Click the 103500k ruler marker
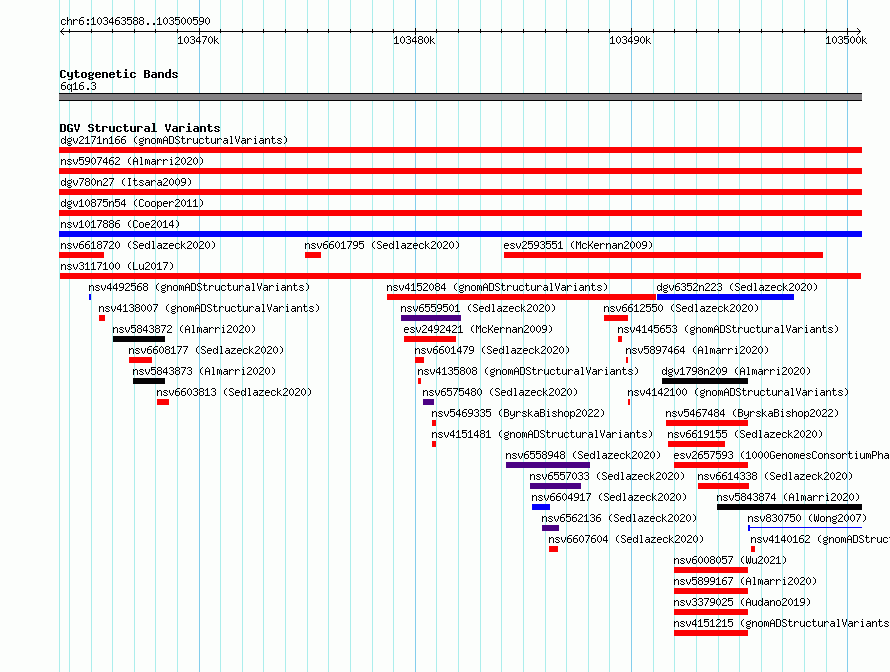 (x=846, y=40)
